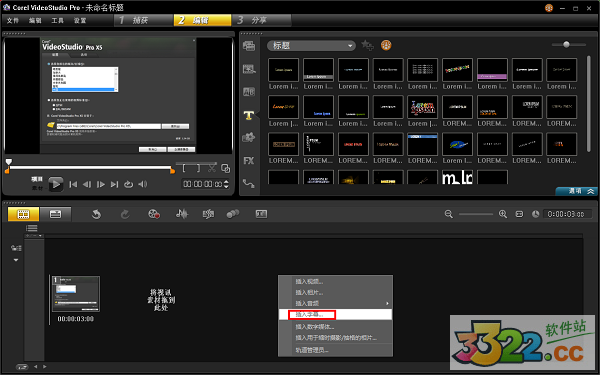Viewport: 600px width, 375px height.
Task: Switch to step 1 捕获 tab
Action: tap(143, 20)
